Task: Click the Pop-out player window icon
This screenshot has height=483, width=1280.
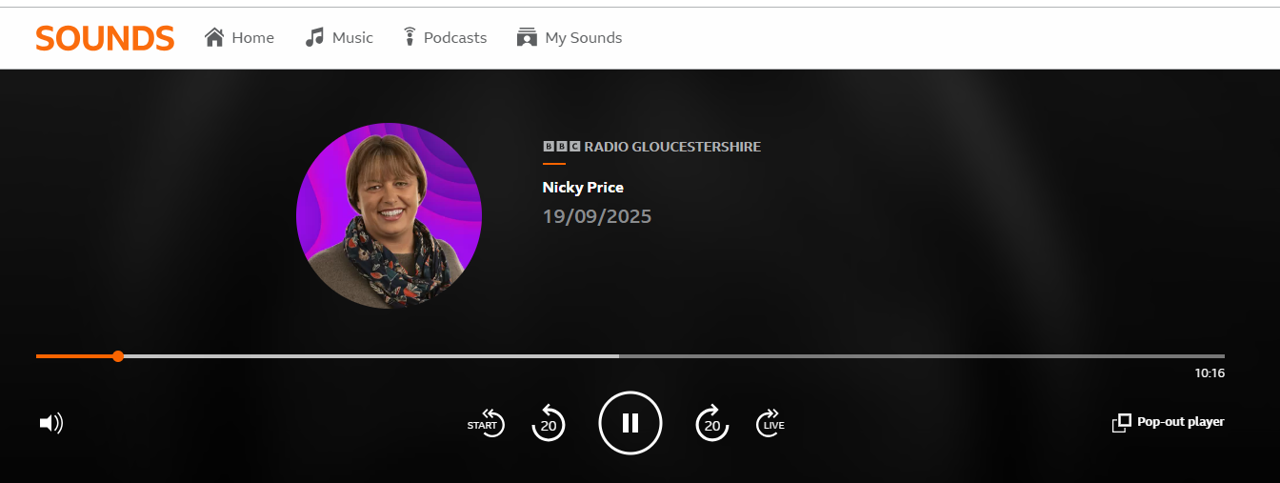Action: 1121,423
